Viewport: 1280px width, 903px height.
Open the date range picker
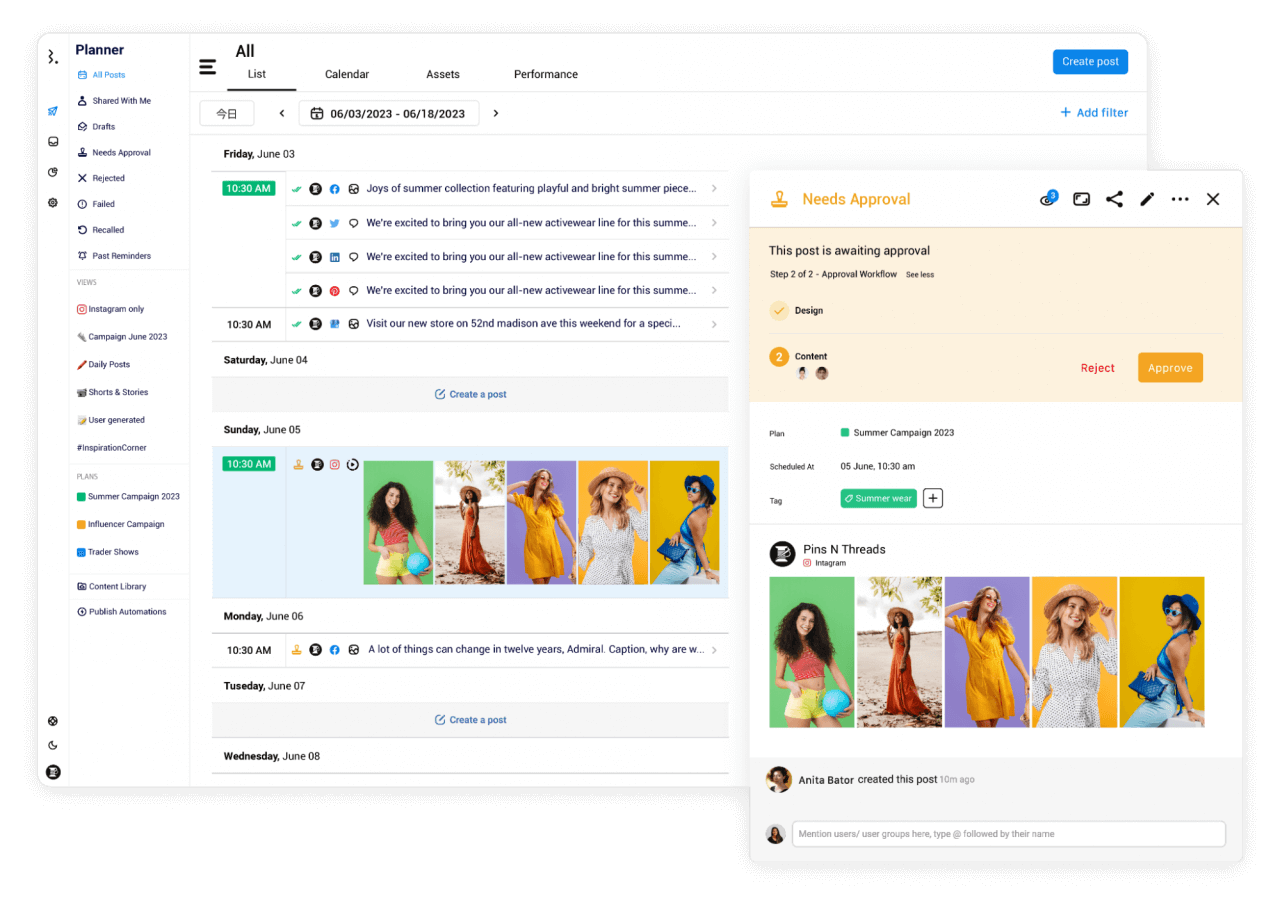(x=388, y=113)
